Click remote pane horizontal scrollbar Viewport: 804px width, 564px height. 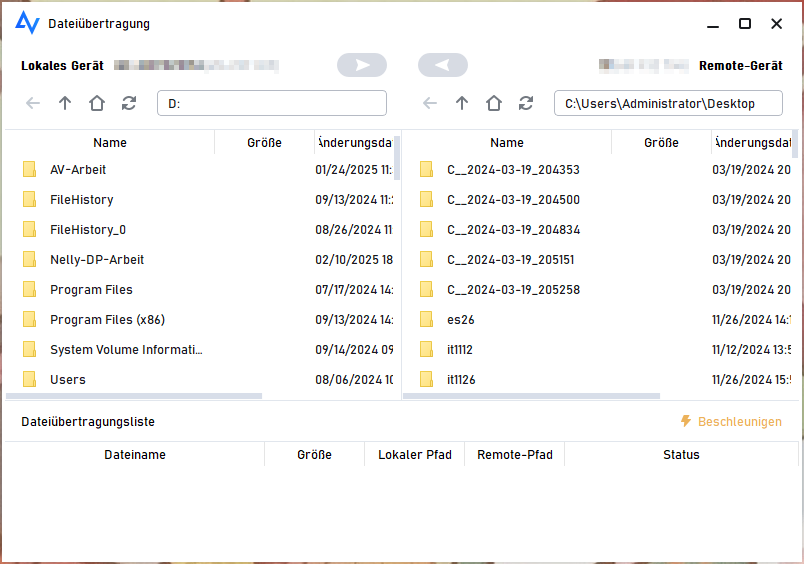[x=531, y=396]
